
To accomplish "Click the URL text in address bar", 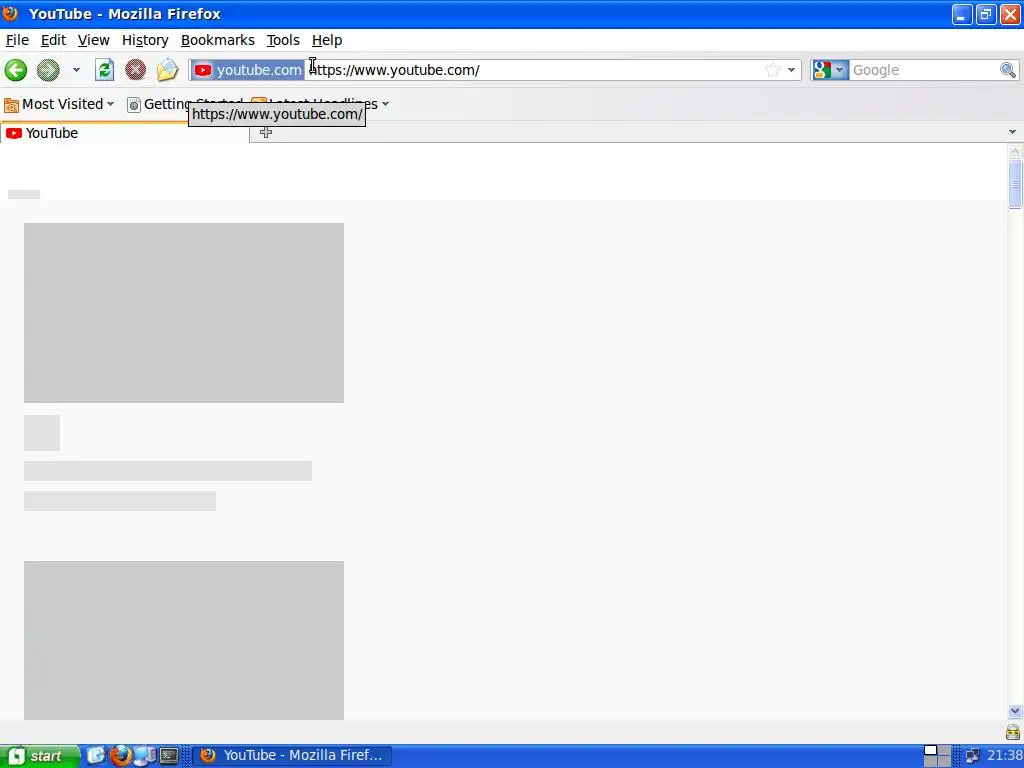I will (x=394, y=70).
